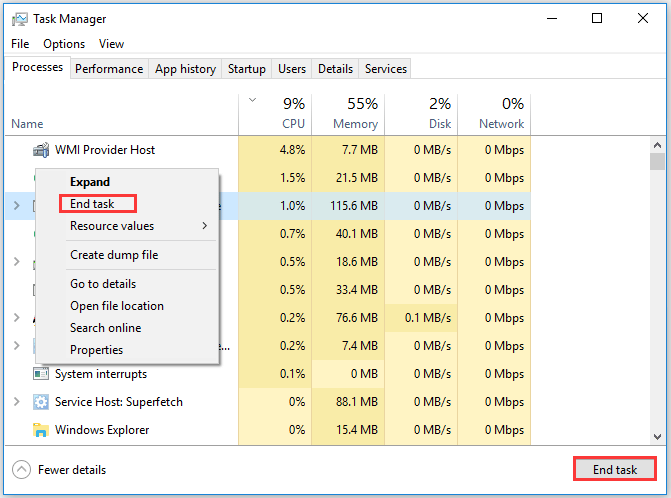
Task: Click the 15.4 MB memory value
Action: (357, 430)
